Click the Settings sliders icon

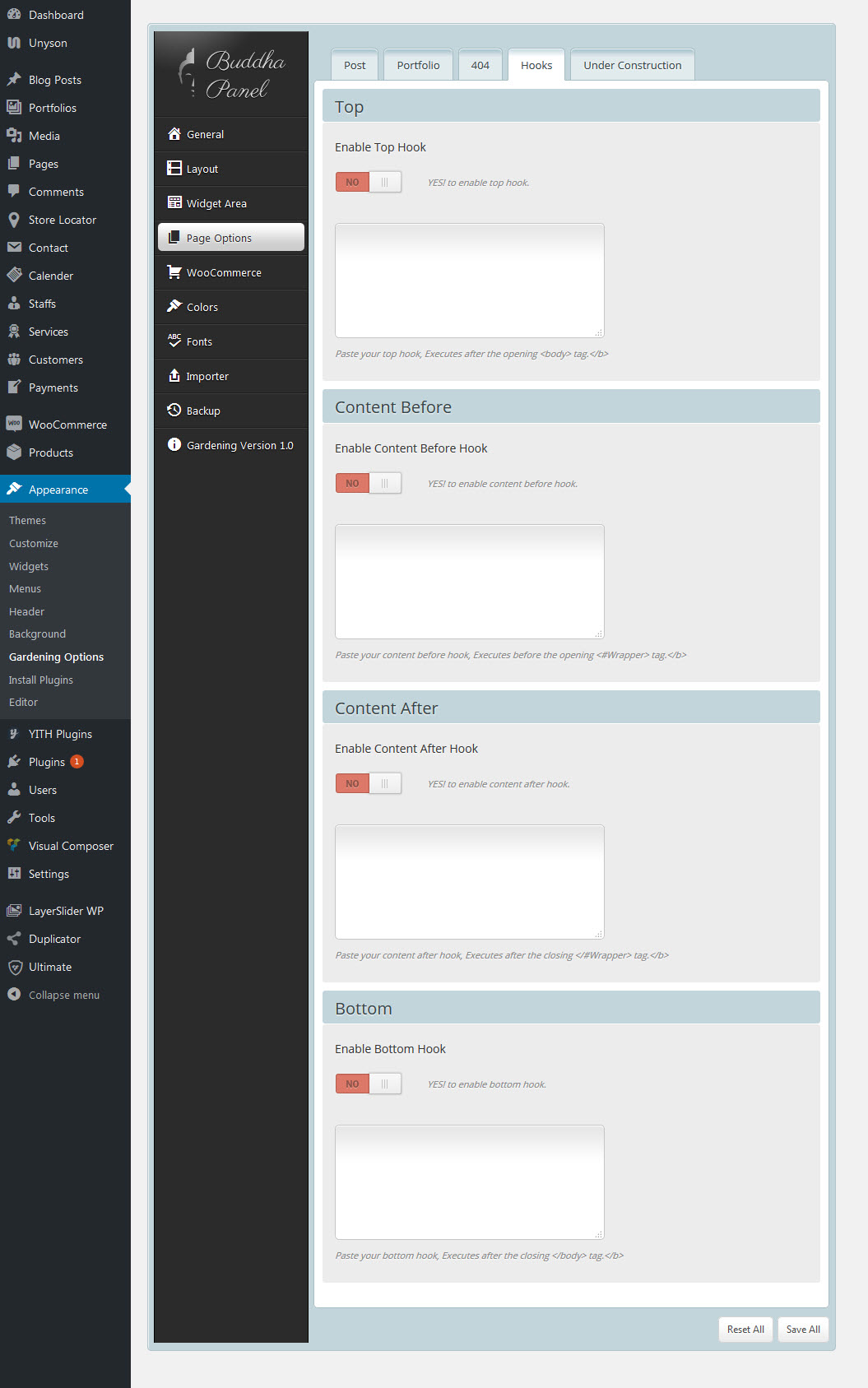(14, 874)
